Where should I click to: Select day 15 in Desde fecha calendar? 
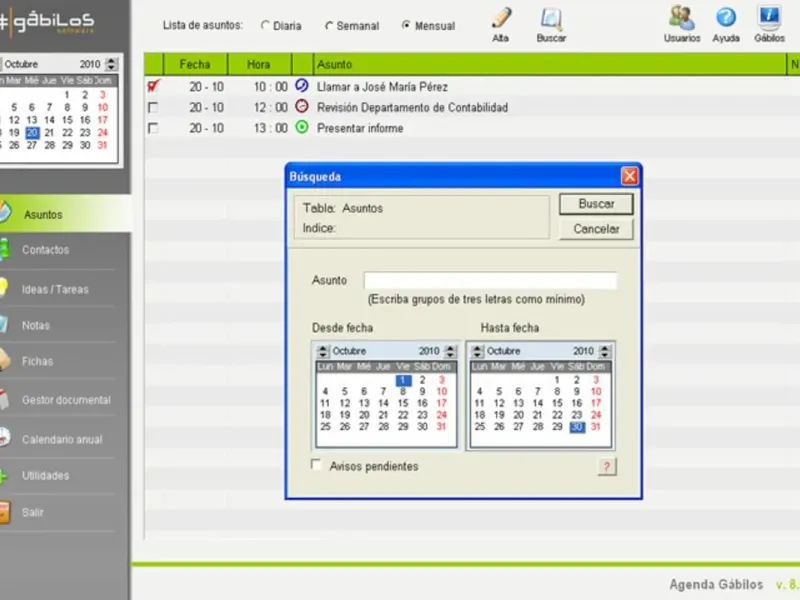click(x=403, y=403)
